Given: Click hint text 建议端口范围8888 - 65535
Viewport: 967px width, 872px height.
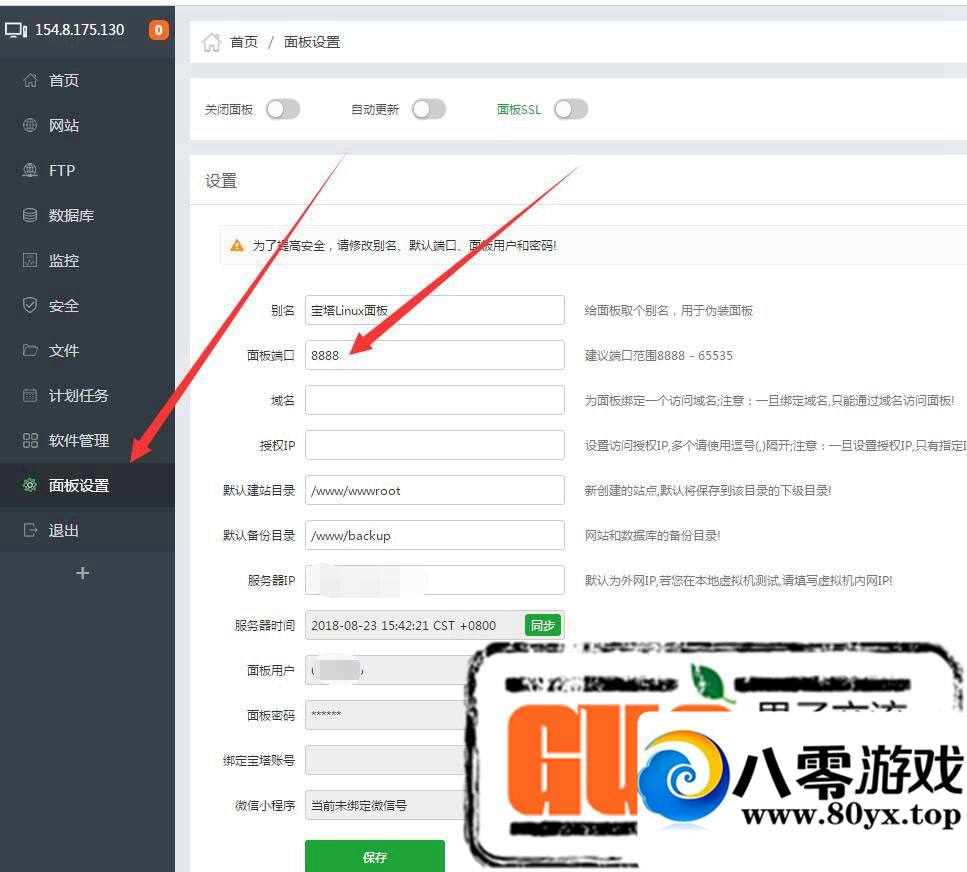Looking at the screenshot, I should (x=659, y=356).
